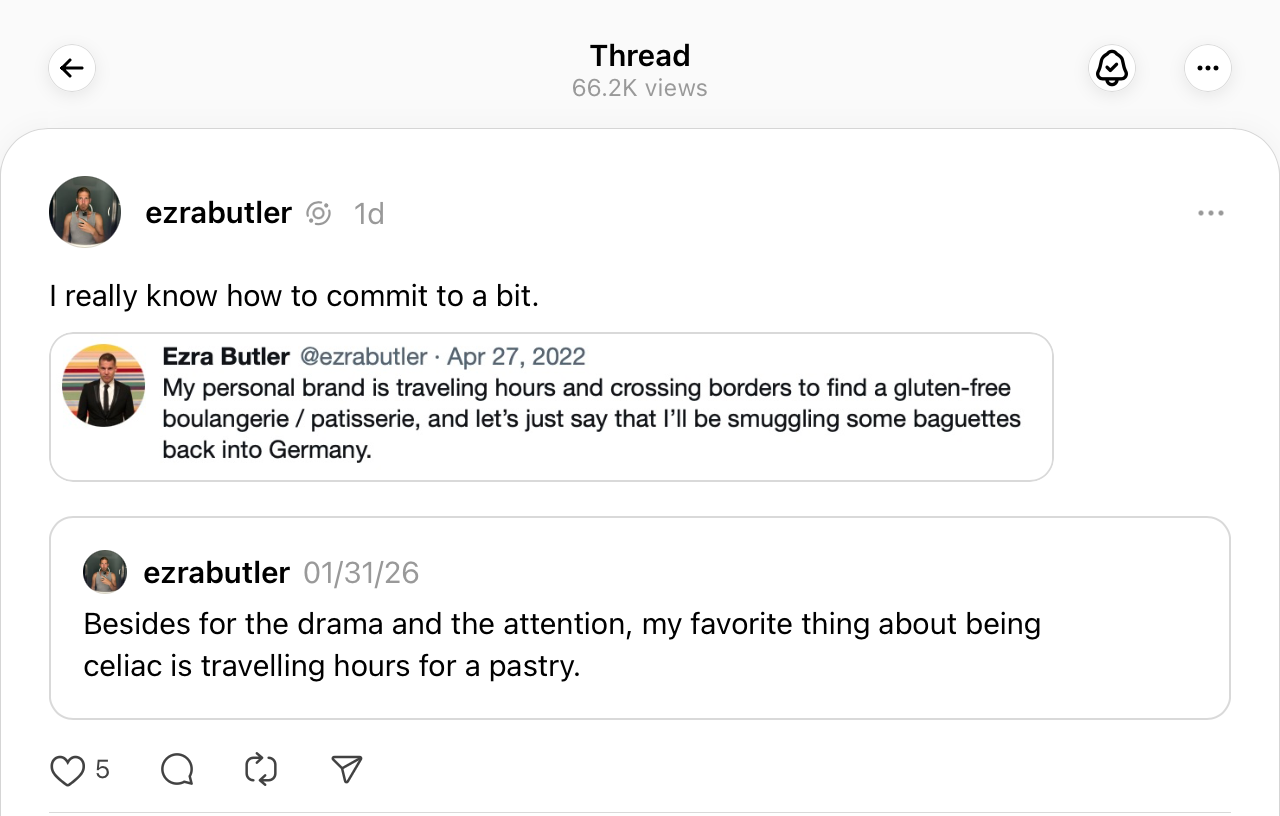View the 66.2K views count
Screen dimensions: 1280x816
639,88
